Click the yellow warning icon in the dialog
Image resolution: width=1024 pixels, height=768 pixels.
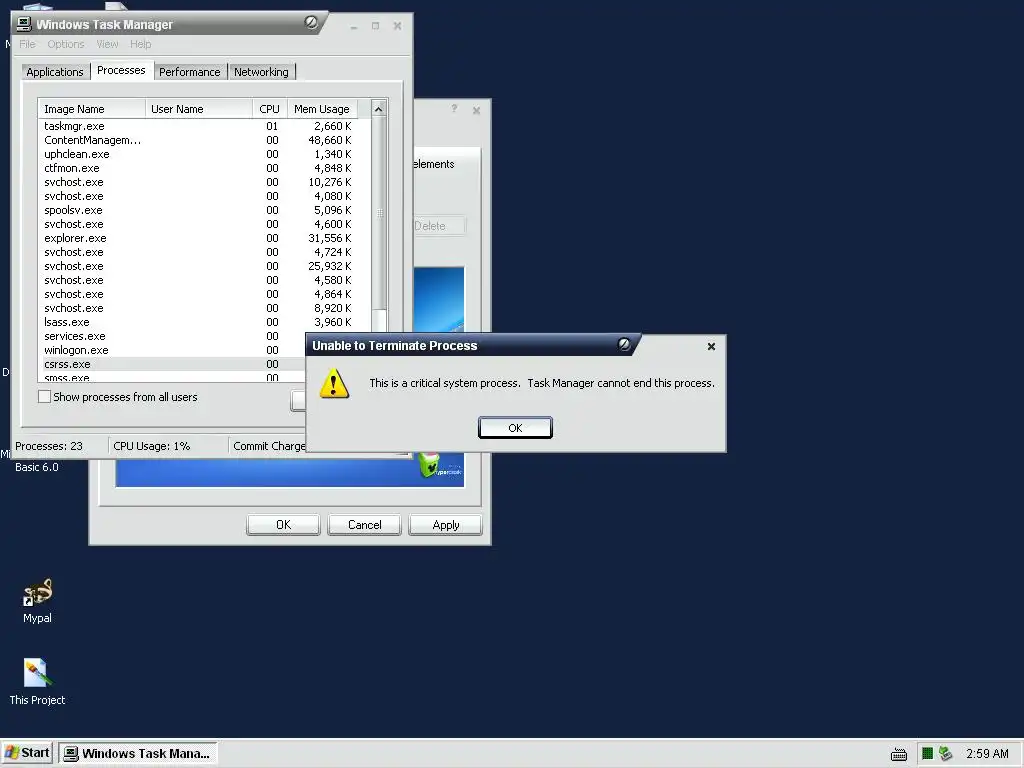tap(334, 383)
